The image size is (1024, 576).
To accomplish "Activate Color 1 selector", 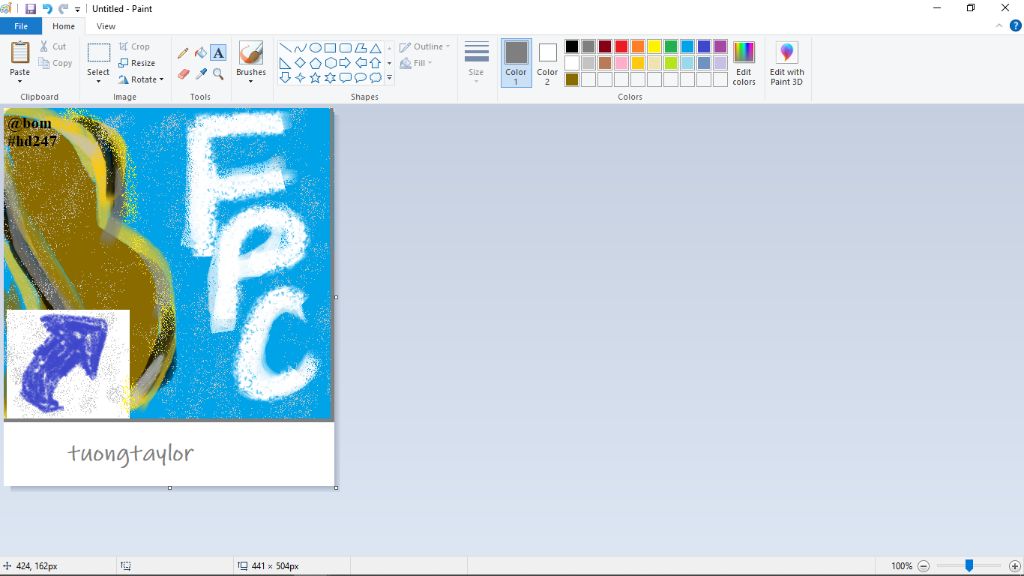I will [516, 63].
